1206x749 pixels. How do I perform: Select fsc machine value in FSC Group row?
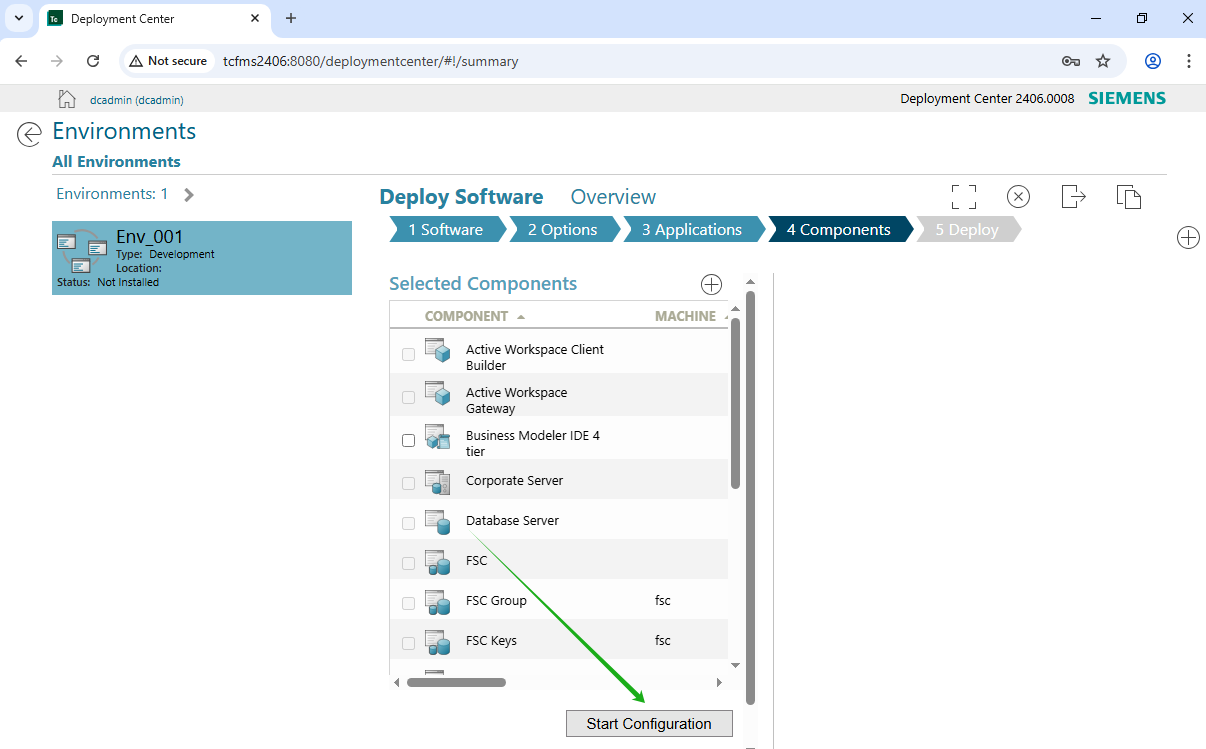click(x=663, y=601)
